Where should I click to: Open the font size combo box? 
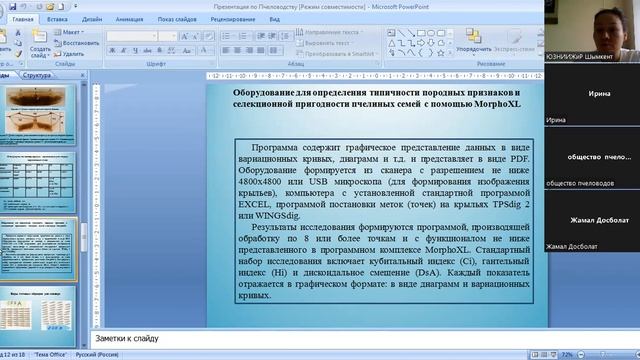click(168, 36)
